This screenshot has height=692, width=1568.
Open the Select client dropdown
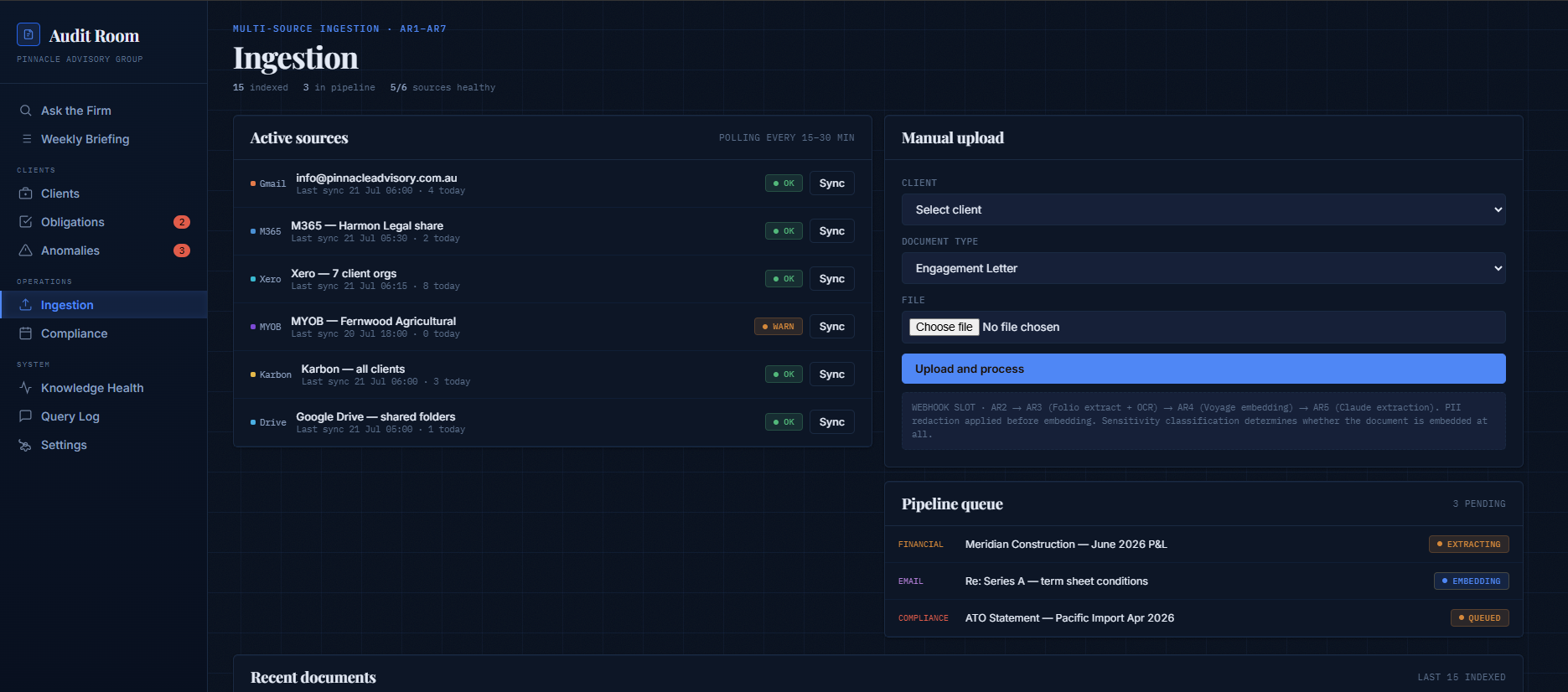pos(1203,209)
